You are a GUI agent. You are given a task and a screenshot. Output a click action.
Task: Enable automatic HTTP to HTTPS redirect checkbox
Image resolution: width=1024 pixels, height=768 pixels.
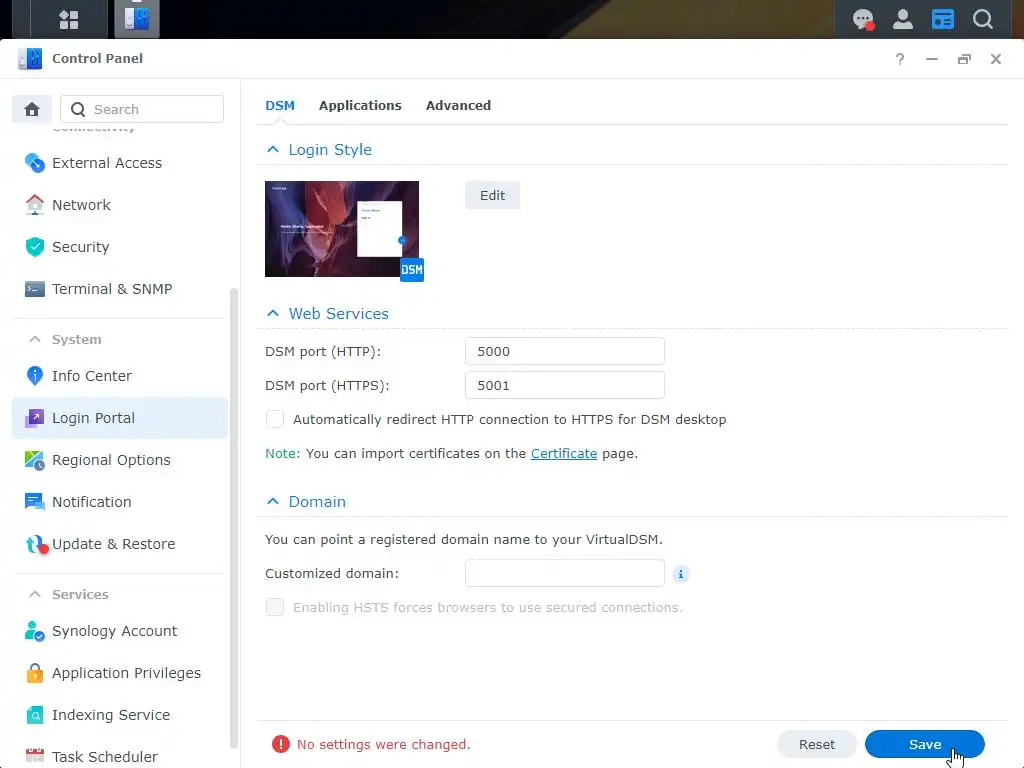(x=275, y=419)
